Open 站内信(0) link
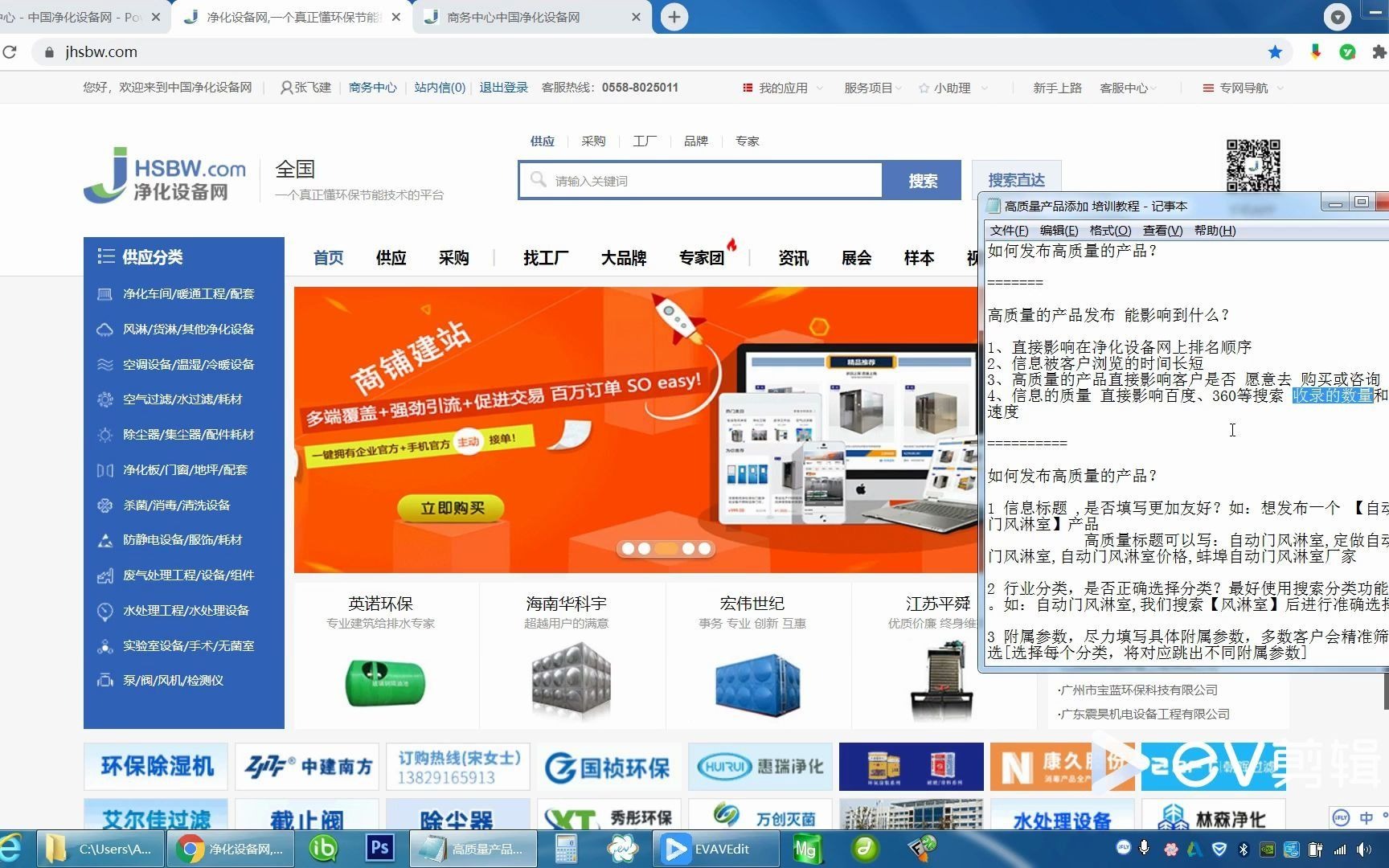 pyautogui.click(x=440, y=88)
